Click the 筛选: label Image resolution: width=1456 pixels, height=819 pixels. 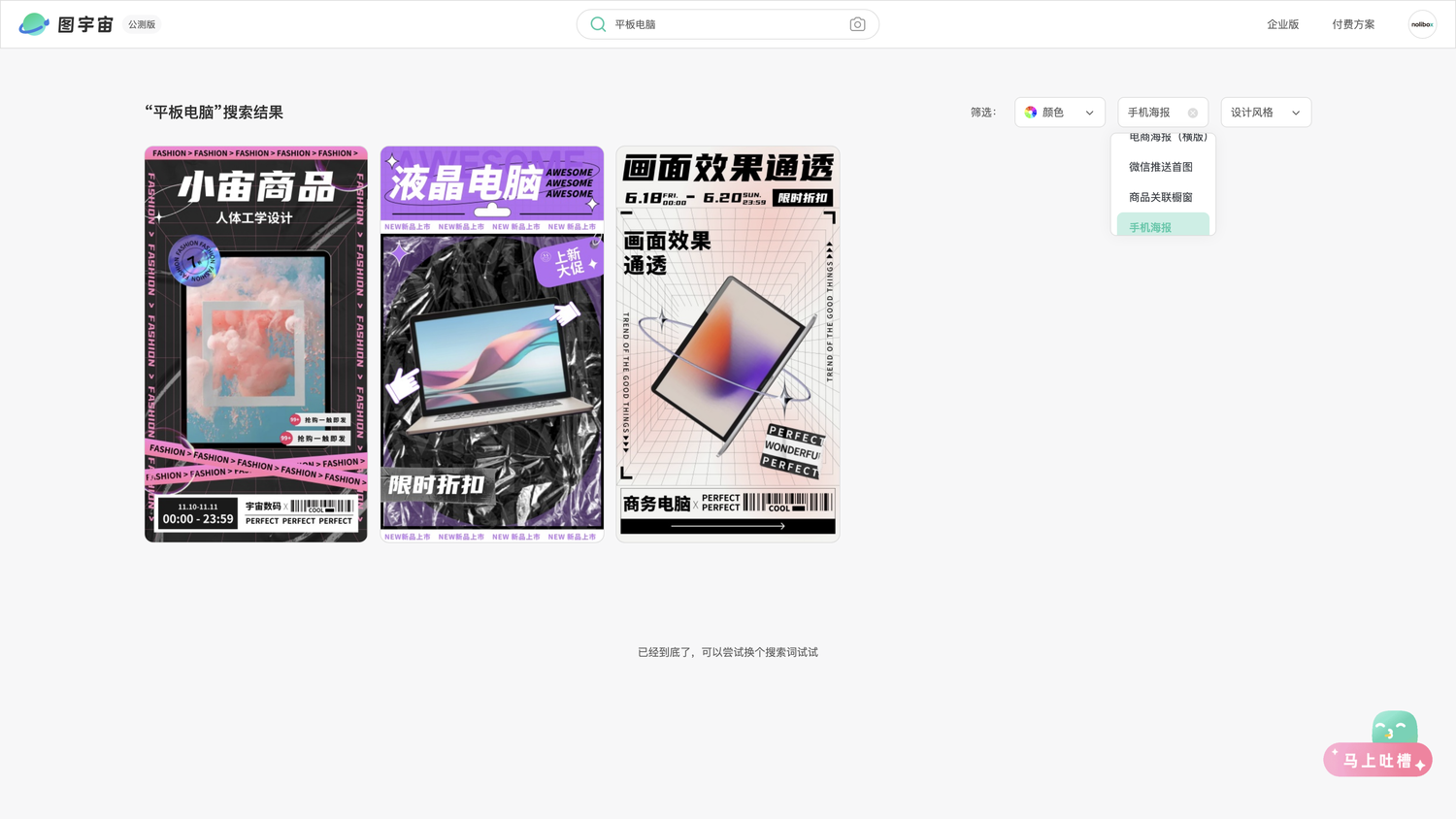(983, 113)
